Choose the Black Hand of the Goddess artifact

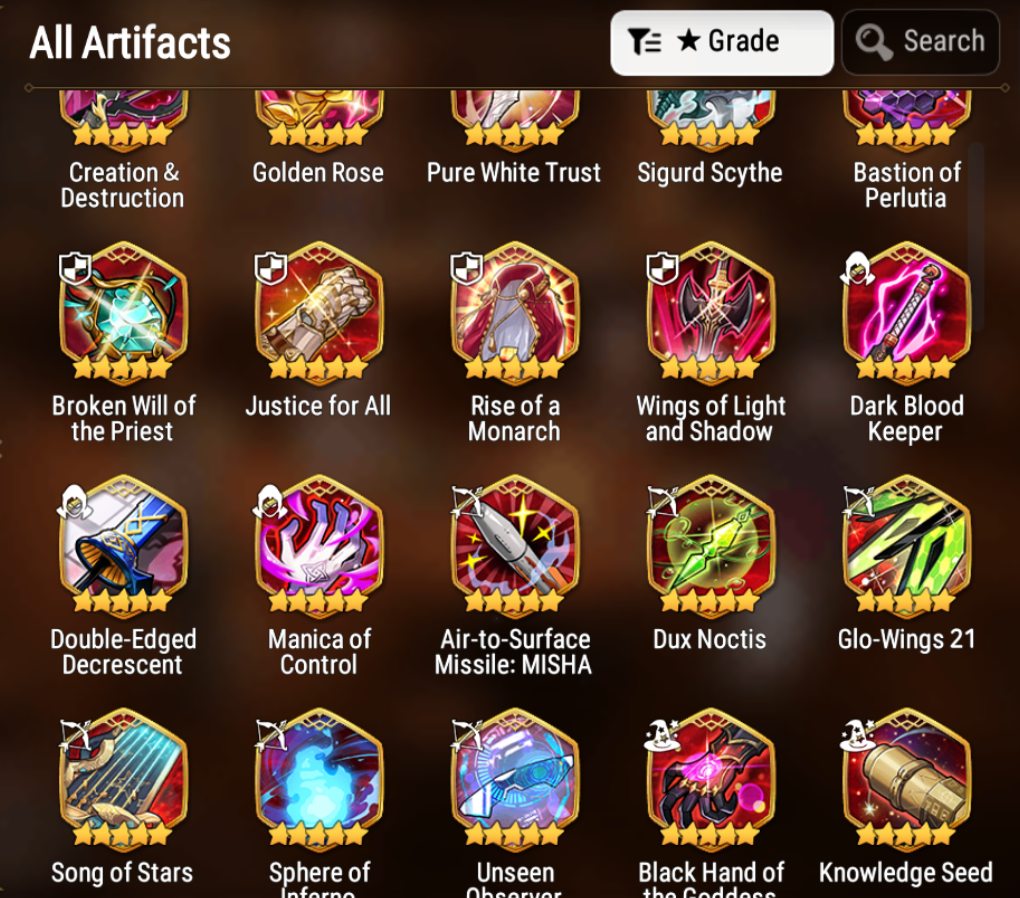(710, 780)
